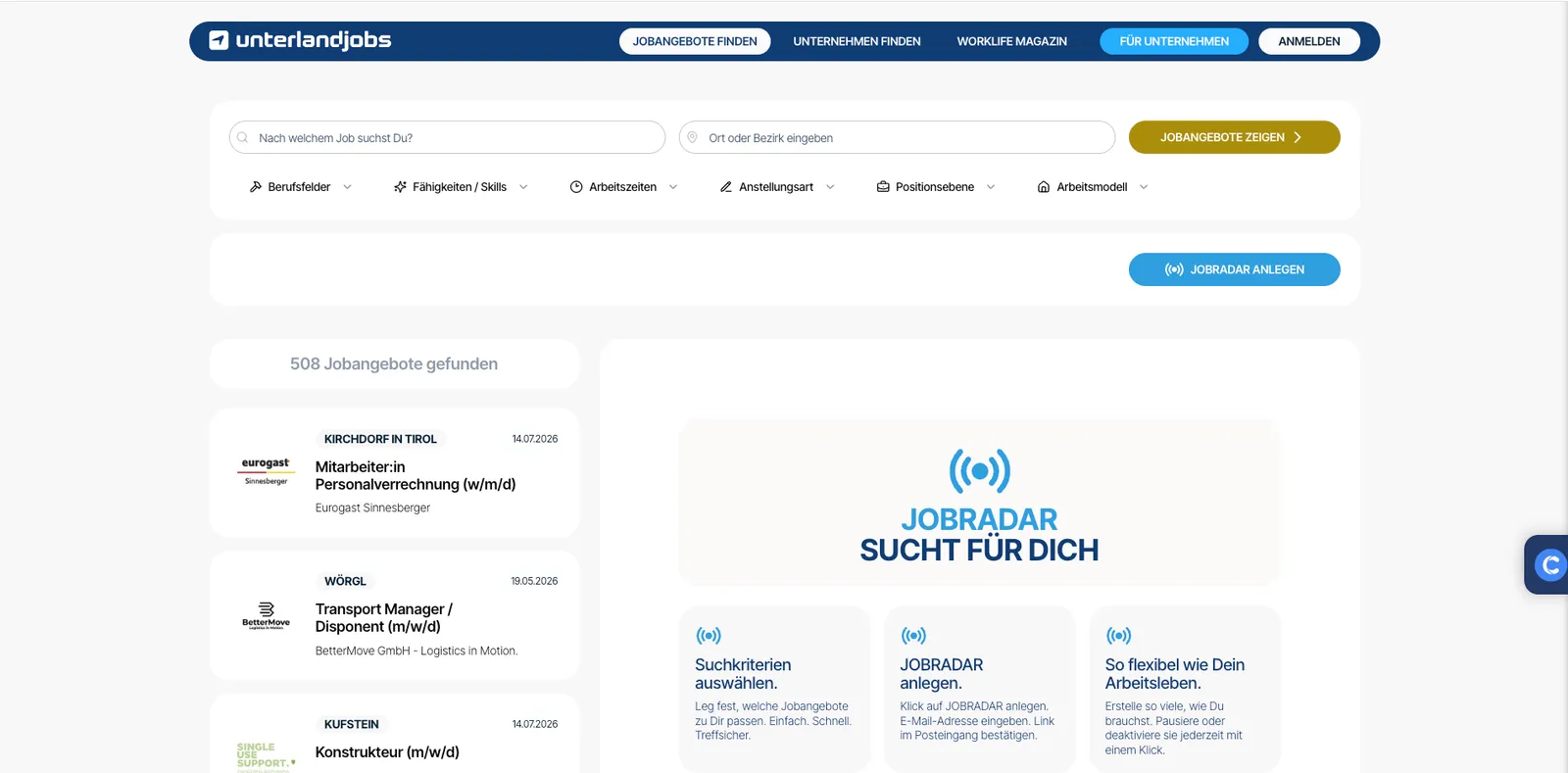The width and height of the screenshot is (1568, 773).
Task: Expand the Fähigkeiten / Skills dropdown
Action: (461, 187)
